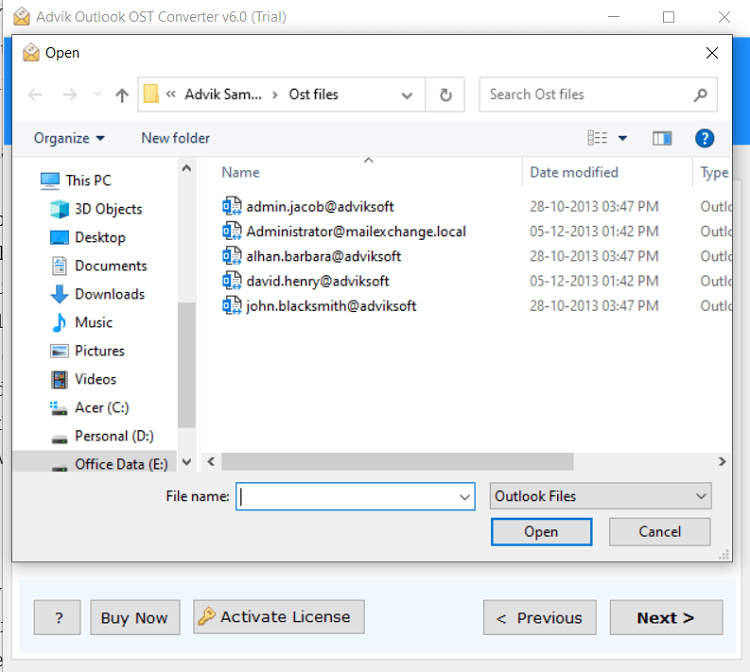Click the search magnifier icon
Viewport: 750px width, 672px height.
(701, 95)
